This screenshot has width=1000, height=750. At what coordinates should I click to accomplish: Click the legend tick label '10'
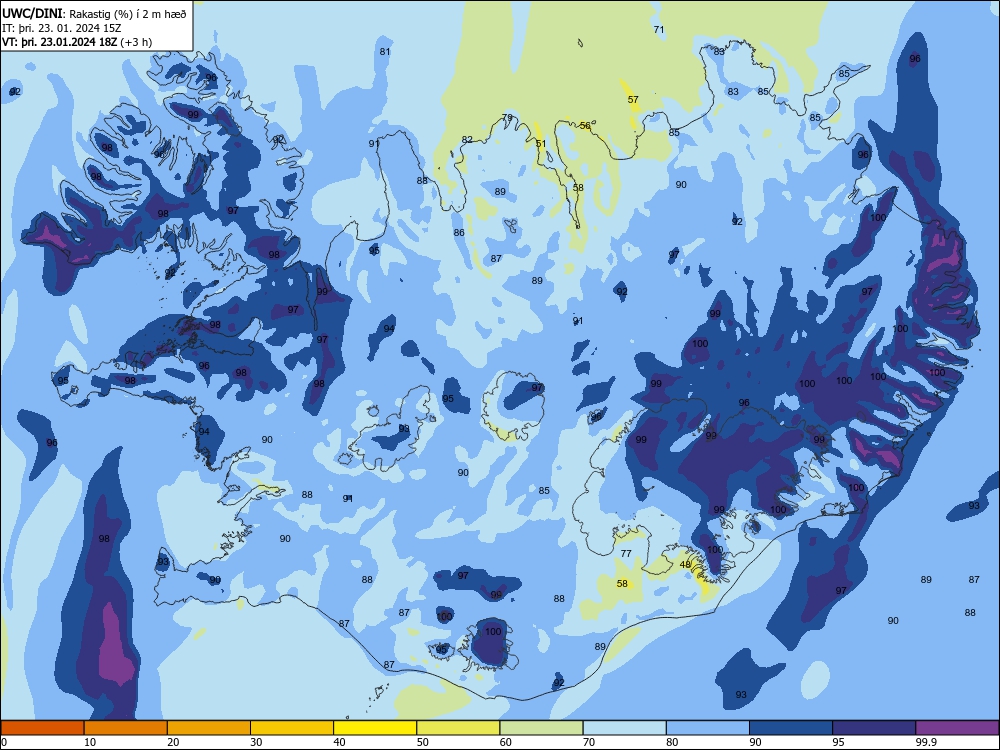pos(90,742)
